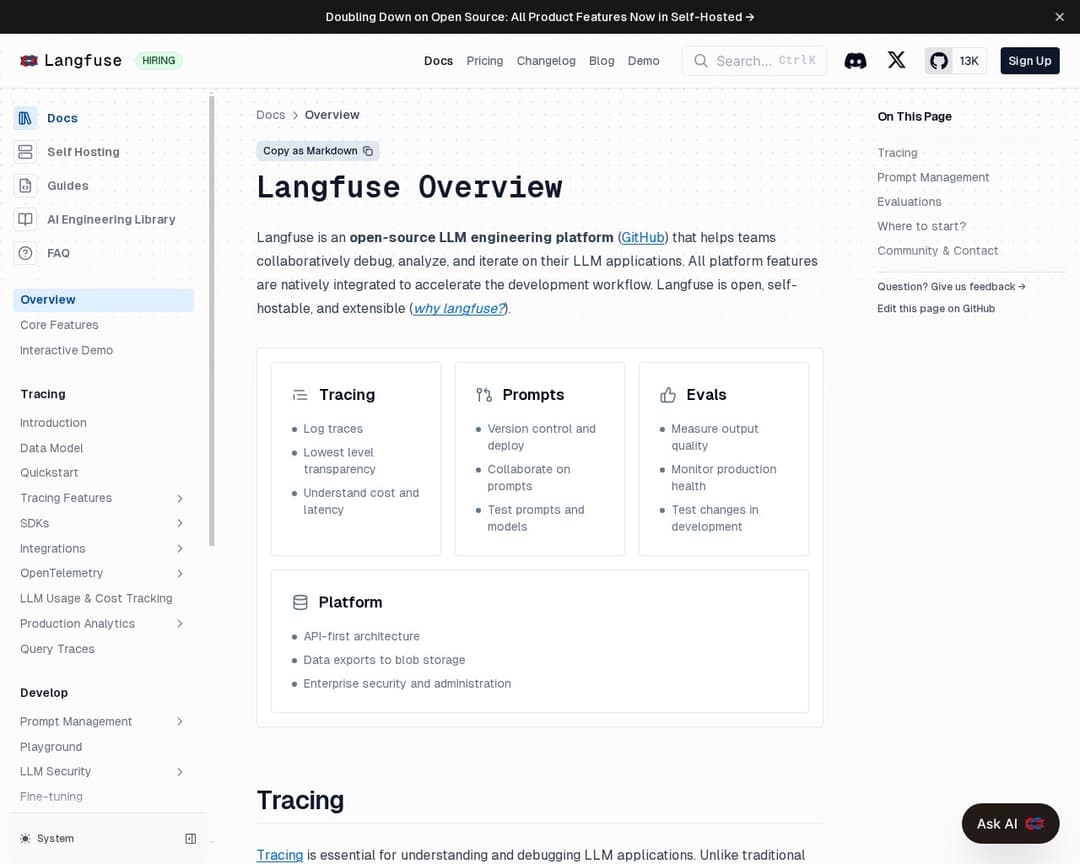The image size is (1080, 864).
Task: Click the Tracing link below Tracing heading
Action: point(280,855)
